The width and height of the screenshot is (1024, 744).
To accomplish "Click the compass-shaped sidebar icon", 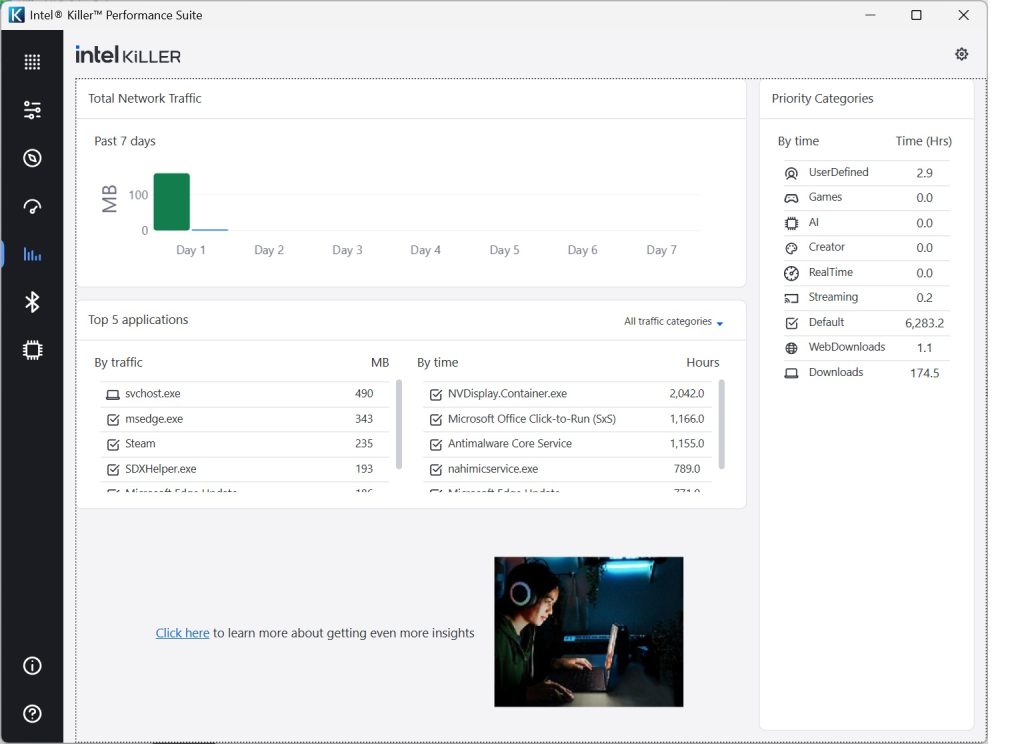I will coord(32,158).
